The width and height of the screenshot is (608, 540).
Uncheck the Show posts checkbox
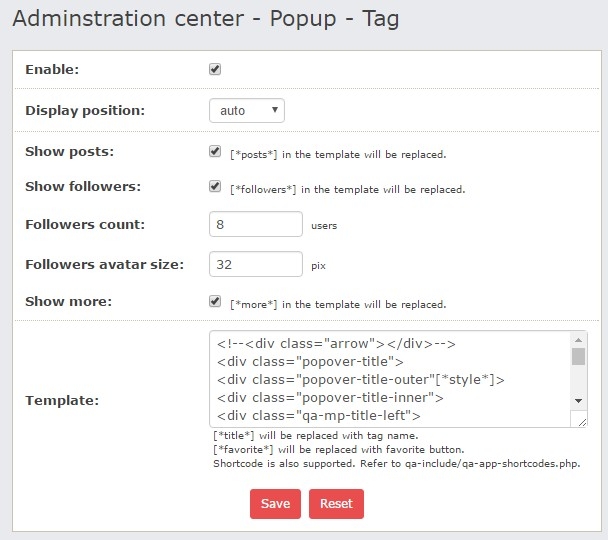[215, 152]
